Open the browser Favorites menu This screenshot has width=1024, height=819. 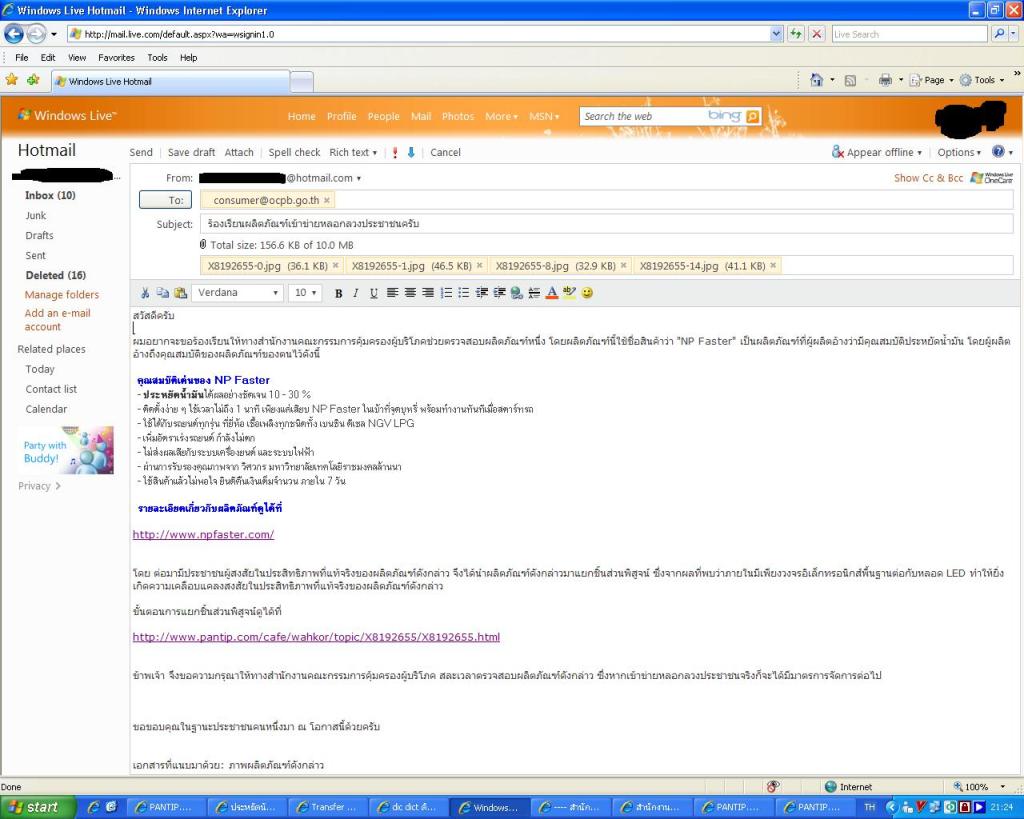pos(116,57)
